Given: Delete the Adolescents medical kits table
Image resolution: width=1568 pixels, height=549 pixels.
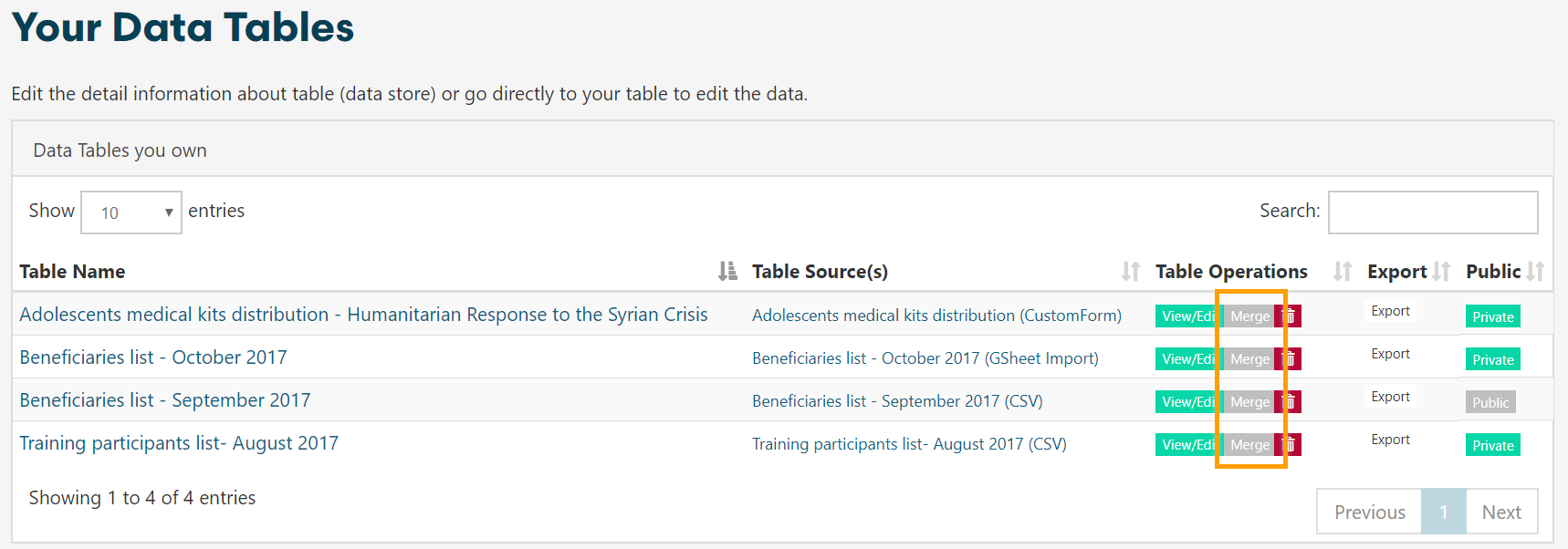Looking at the screenshot, I should (x=1290, y=316).
